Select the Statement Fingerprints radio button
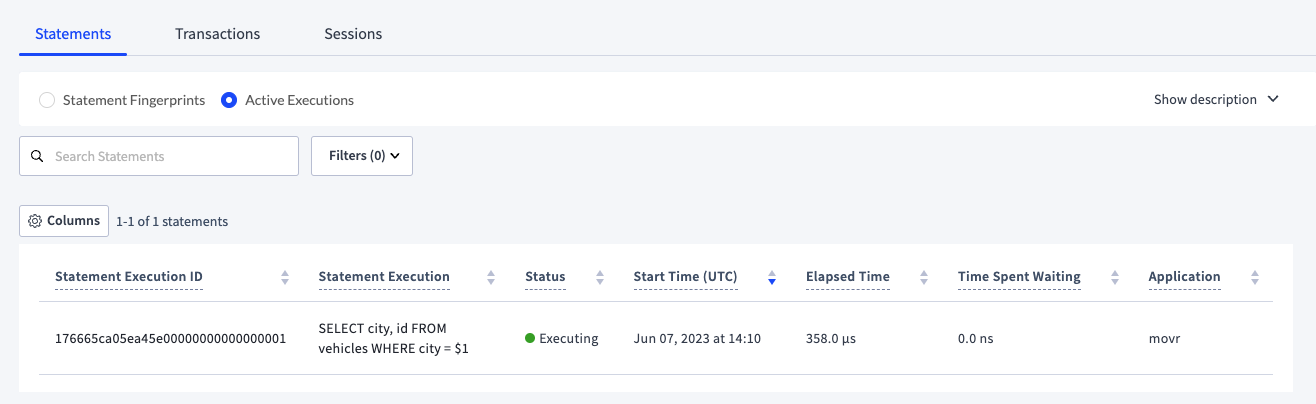The image size is (1316, 404). click(x=47, y=100)
